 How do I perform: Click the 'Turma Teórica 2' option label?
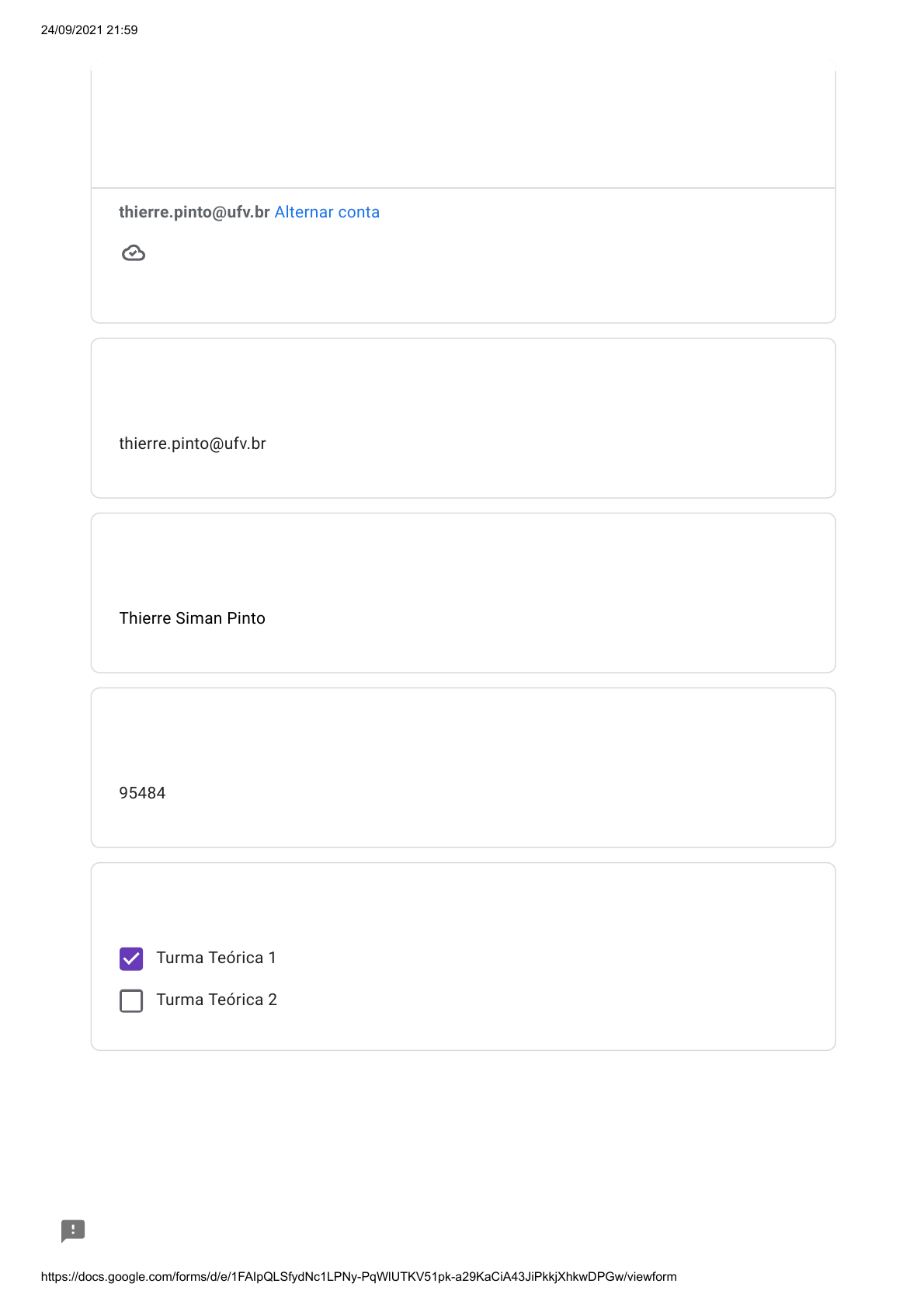[x=217, y=1000]
